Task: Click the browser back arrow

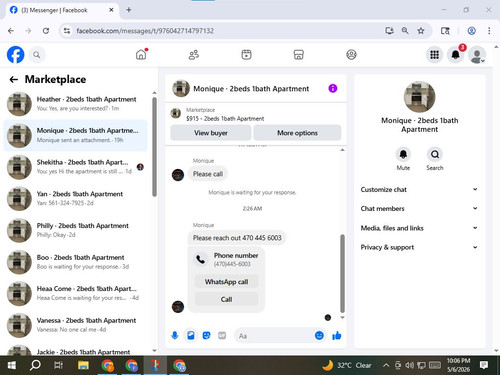Action: pyautogui.click(x=11, y=31)
